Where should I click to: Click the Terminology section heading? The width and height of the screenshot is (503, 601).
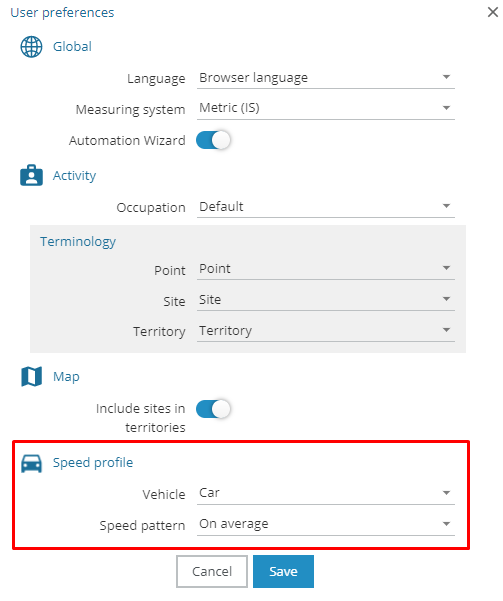click(x=78, y=242)
